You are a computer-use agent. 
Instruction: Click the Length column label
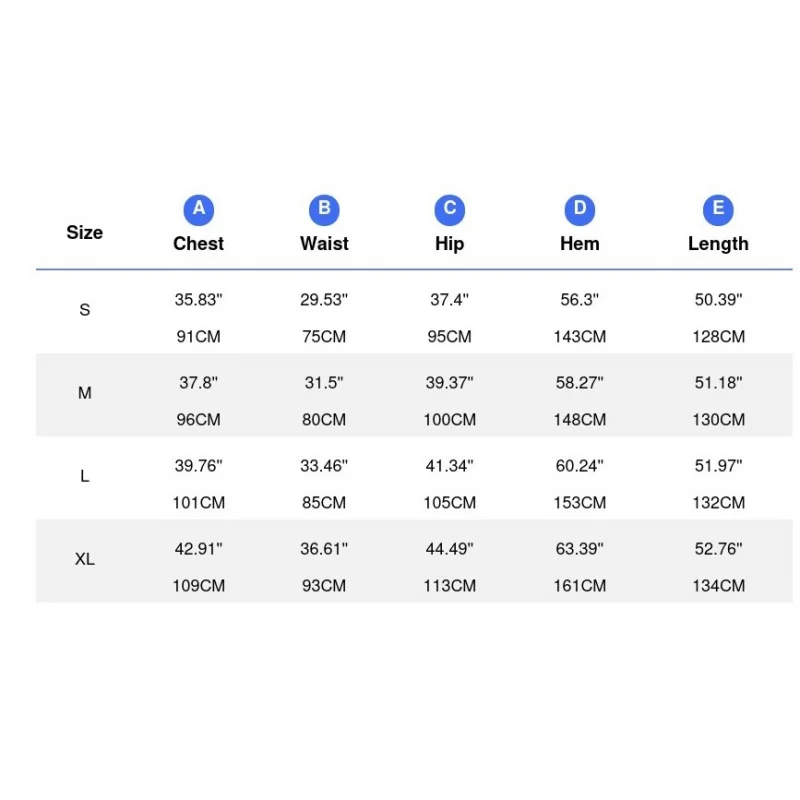pyautogui.click(x=718, y=244)
